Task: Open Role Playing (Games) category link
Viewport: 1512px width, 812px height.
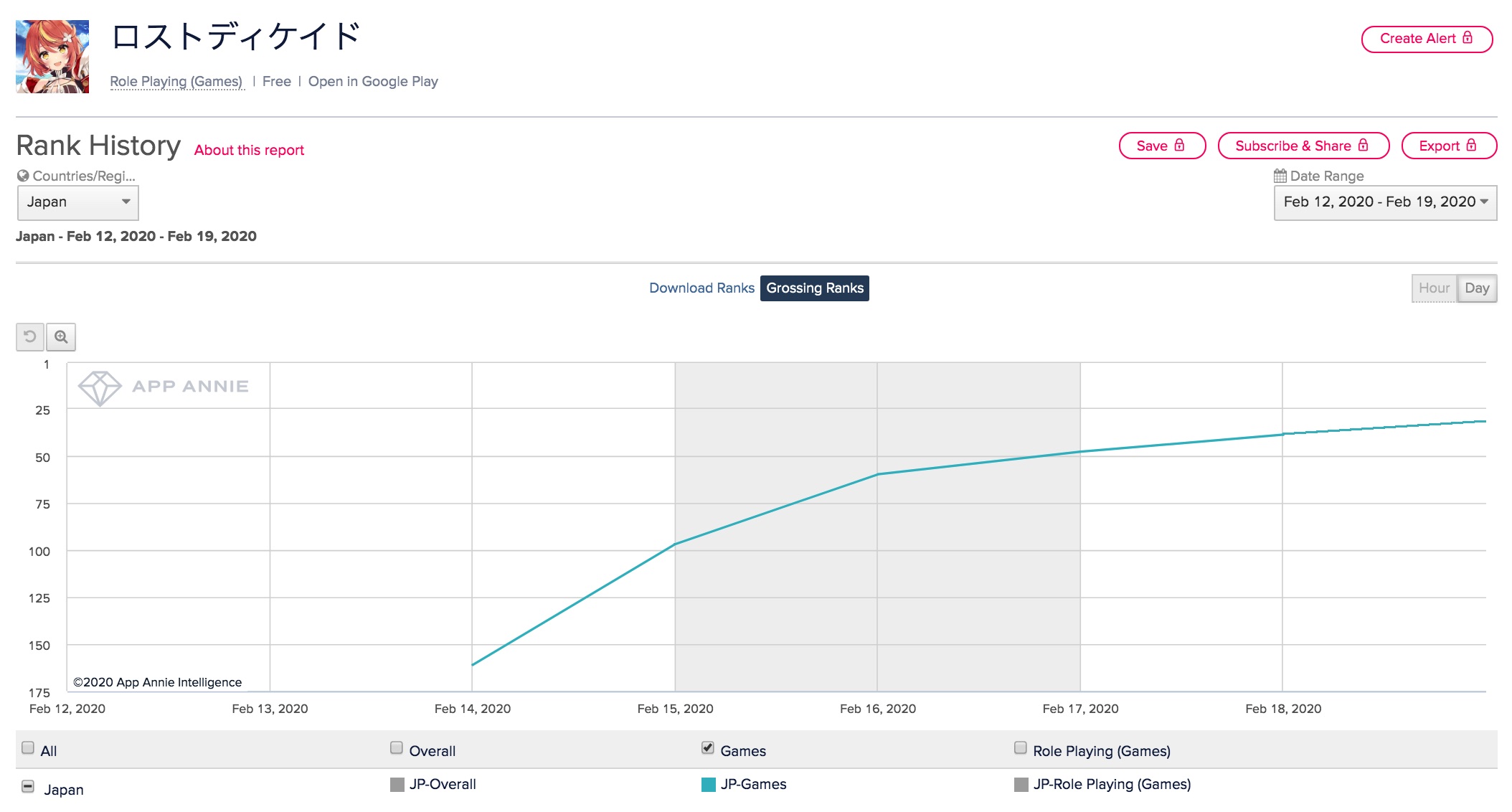Action: [x=176, y=82]
